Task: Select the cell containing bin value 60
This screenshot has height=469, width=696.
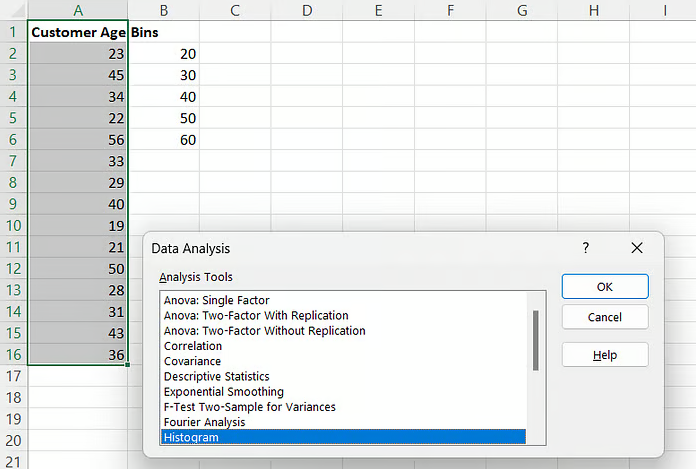Action: tap(163, 140)
